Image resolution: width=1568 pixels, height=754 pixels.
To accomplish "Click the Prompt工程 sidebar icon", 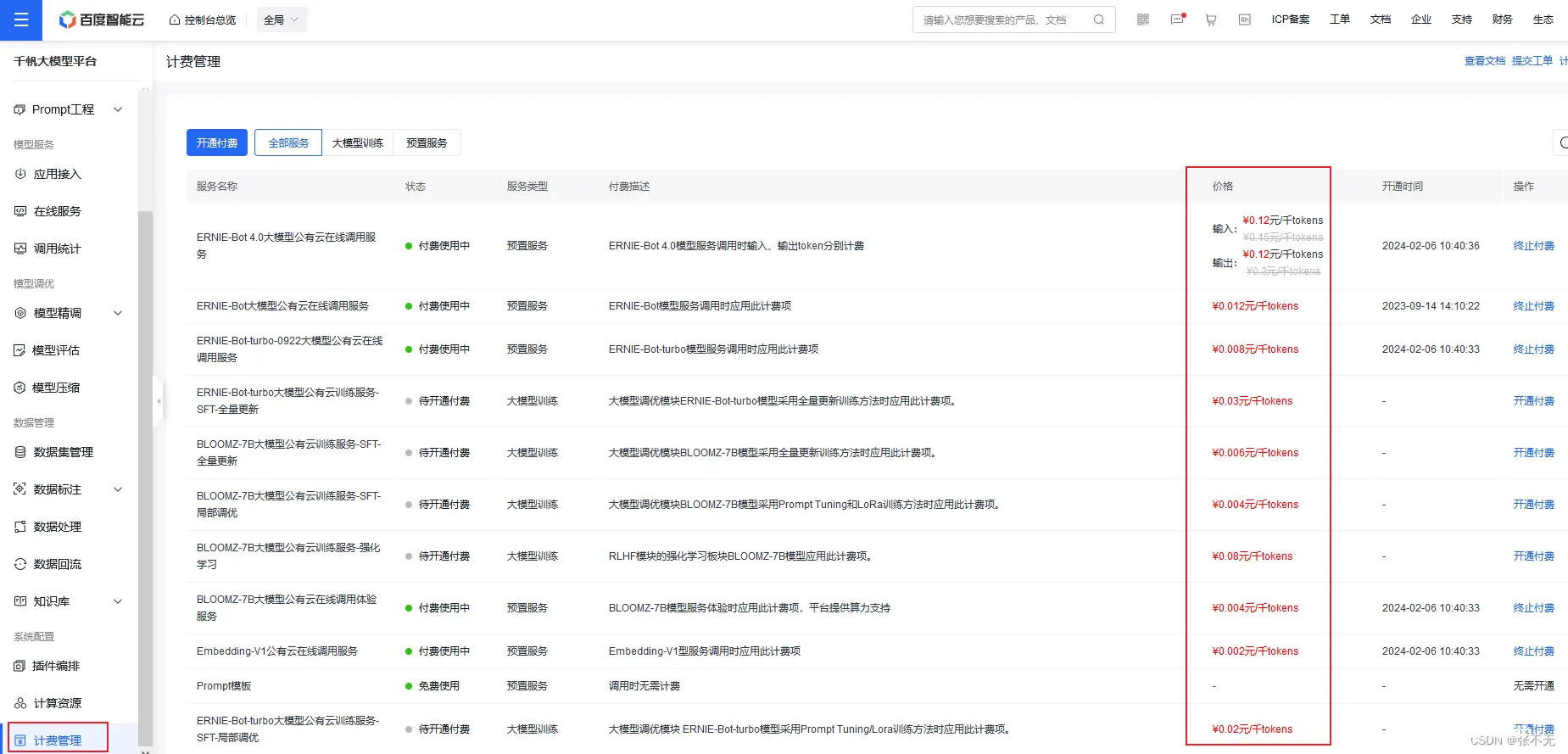I will pos(20,109).
